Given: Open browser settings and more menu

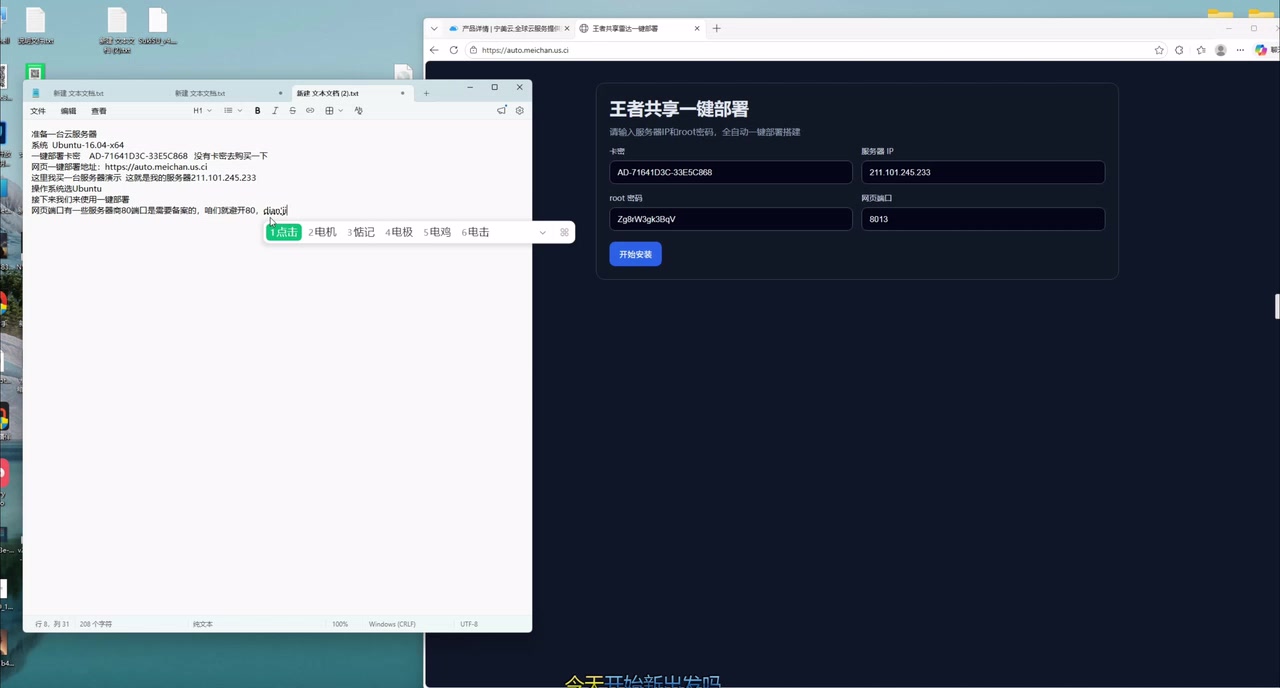Looking at the screenshot, I should click(1241, 50).
